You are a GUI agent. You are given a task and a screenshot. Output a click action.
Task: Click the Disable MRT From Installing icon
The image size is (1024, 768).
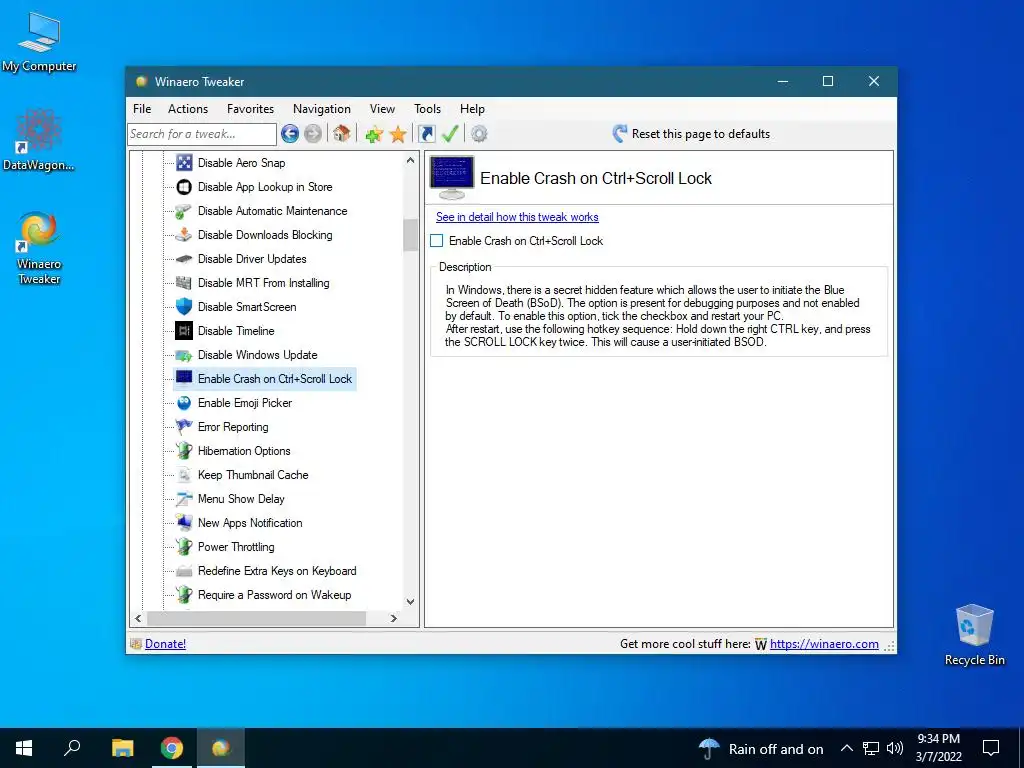click(184, 283)
